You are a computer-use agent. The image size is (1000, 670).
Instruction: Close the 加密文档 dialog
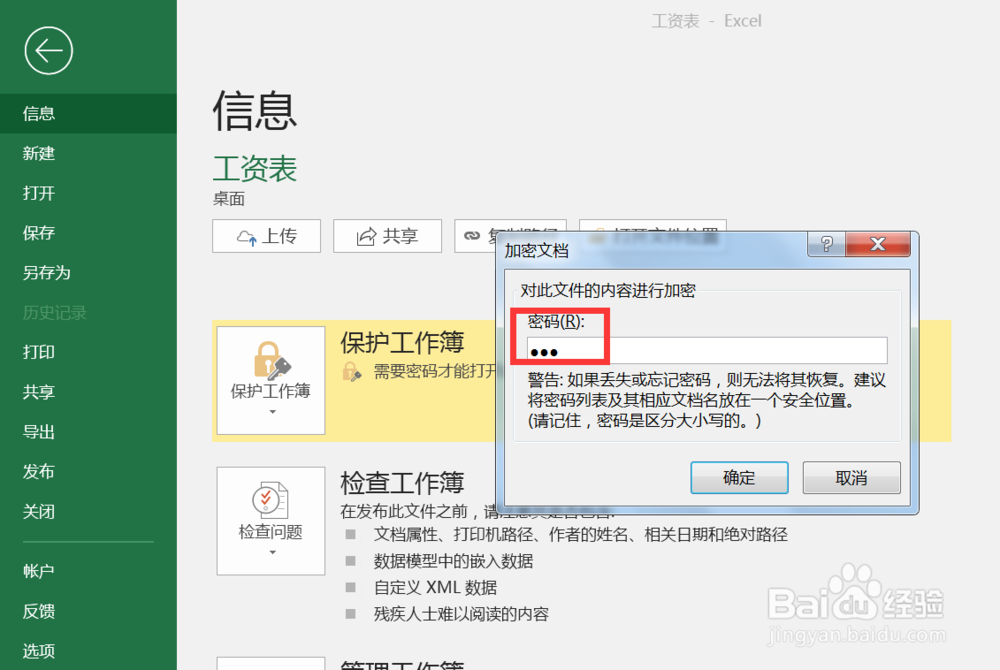[x=878, y=243]
